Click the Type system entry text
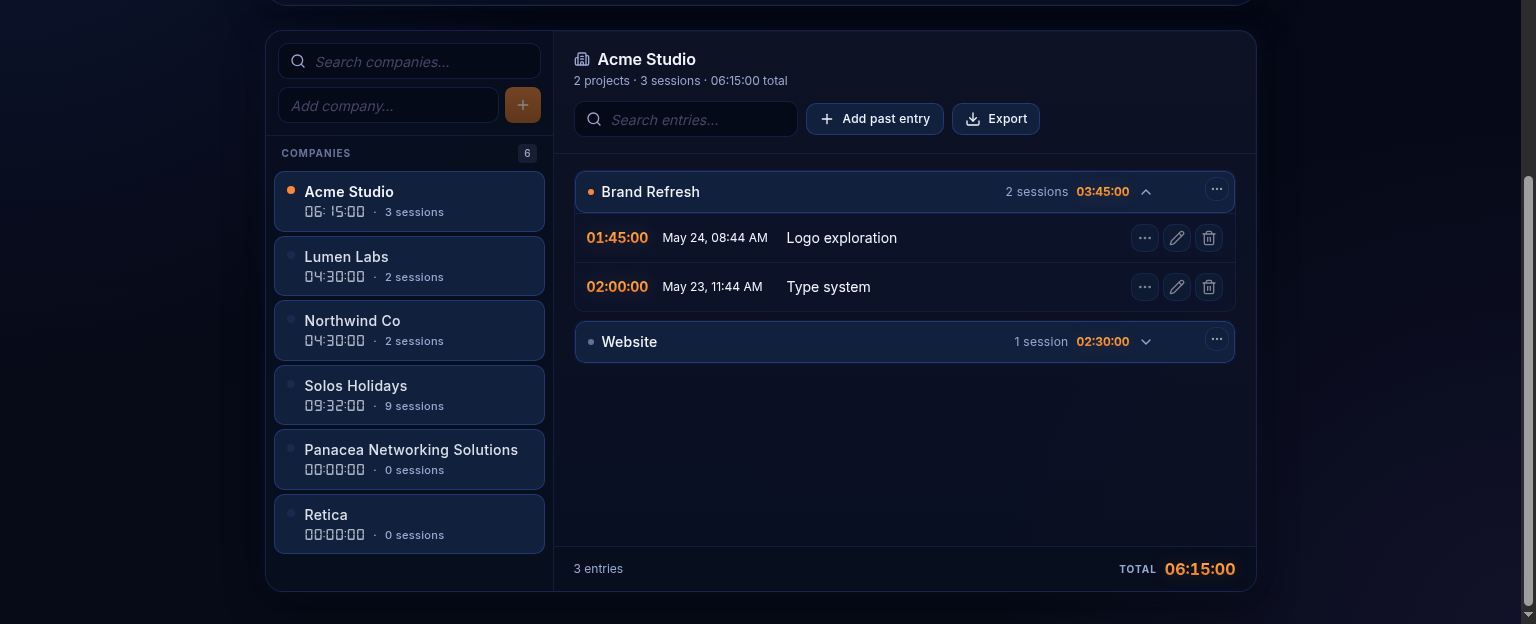Viewport: 1536px width, 624px height. pos(828,287)
